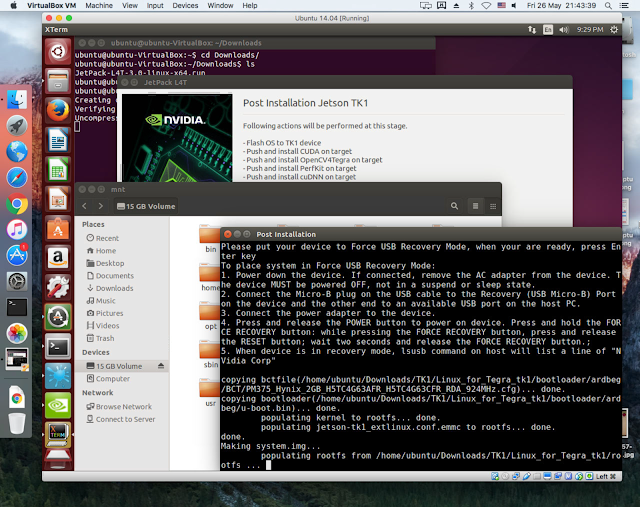This screenshot has width=640, height=507.
Task: Click the blue splash app launcher icon
Action: [x=58, y=376]
